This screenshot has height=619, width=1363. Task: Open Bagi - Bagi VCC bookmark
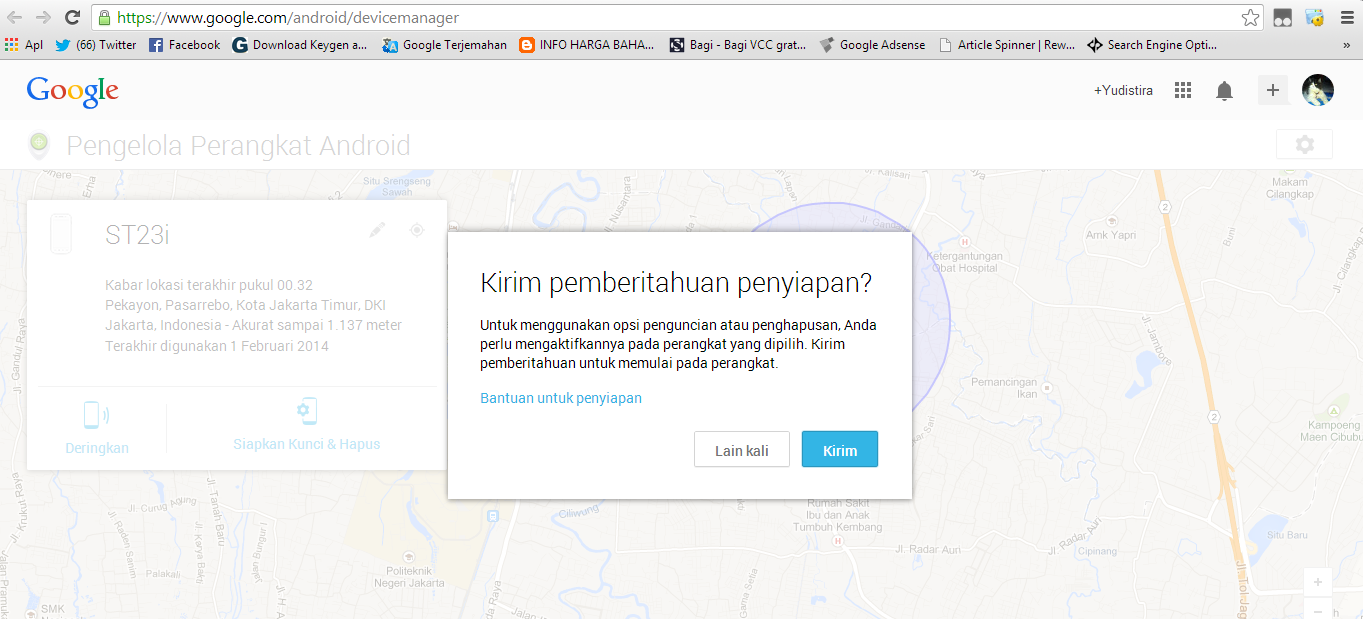pyautogui.click(x=738, y=45)
